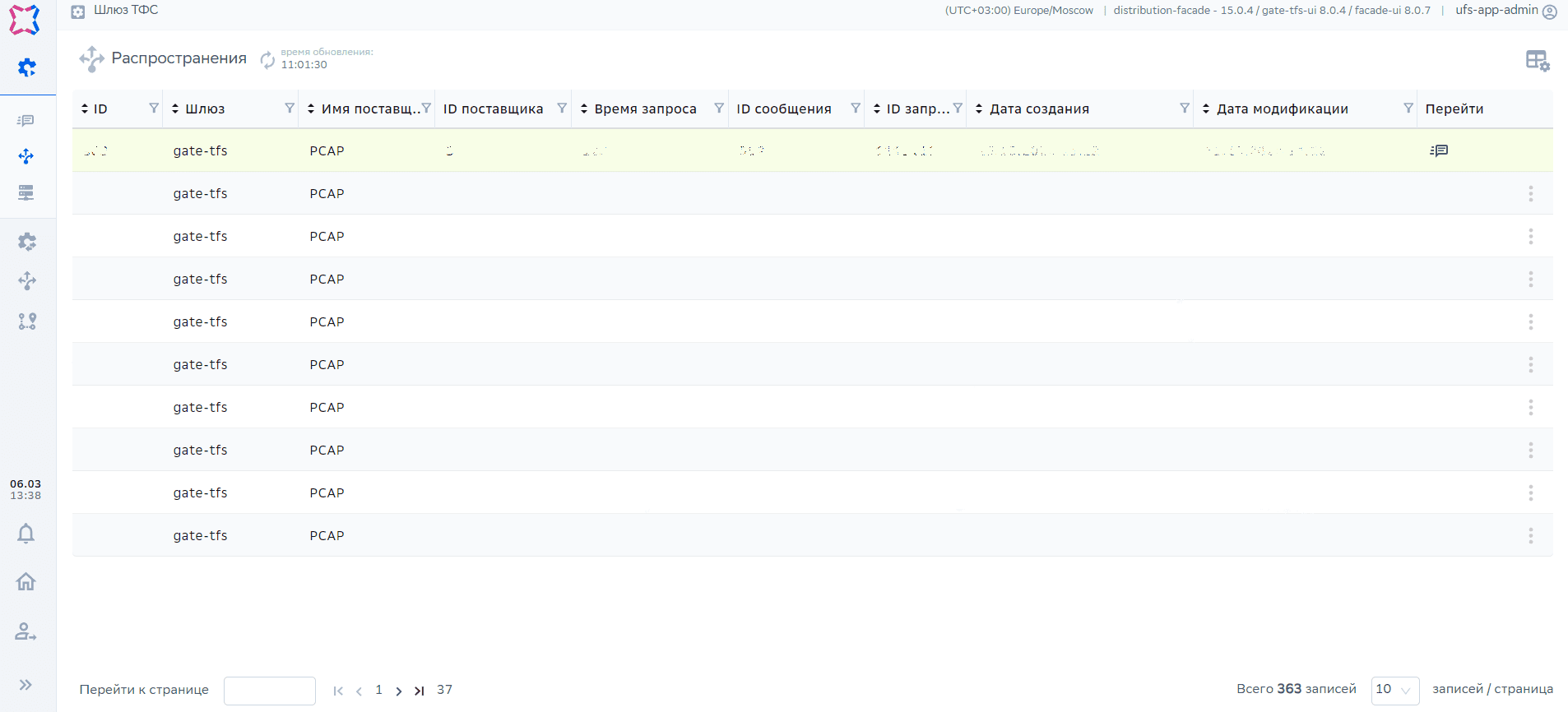
Task: Open table column settings icon
Action: tap(1537, 61)
